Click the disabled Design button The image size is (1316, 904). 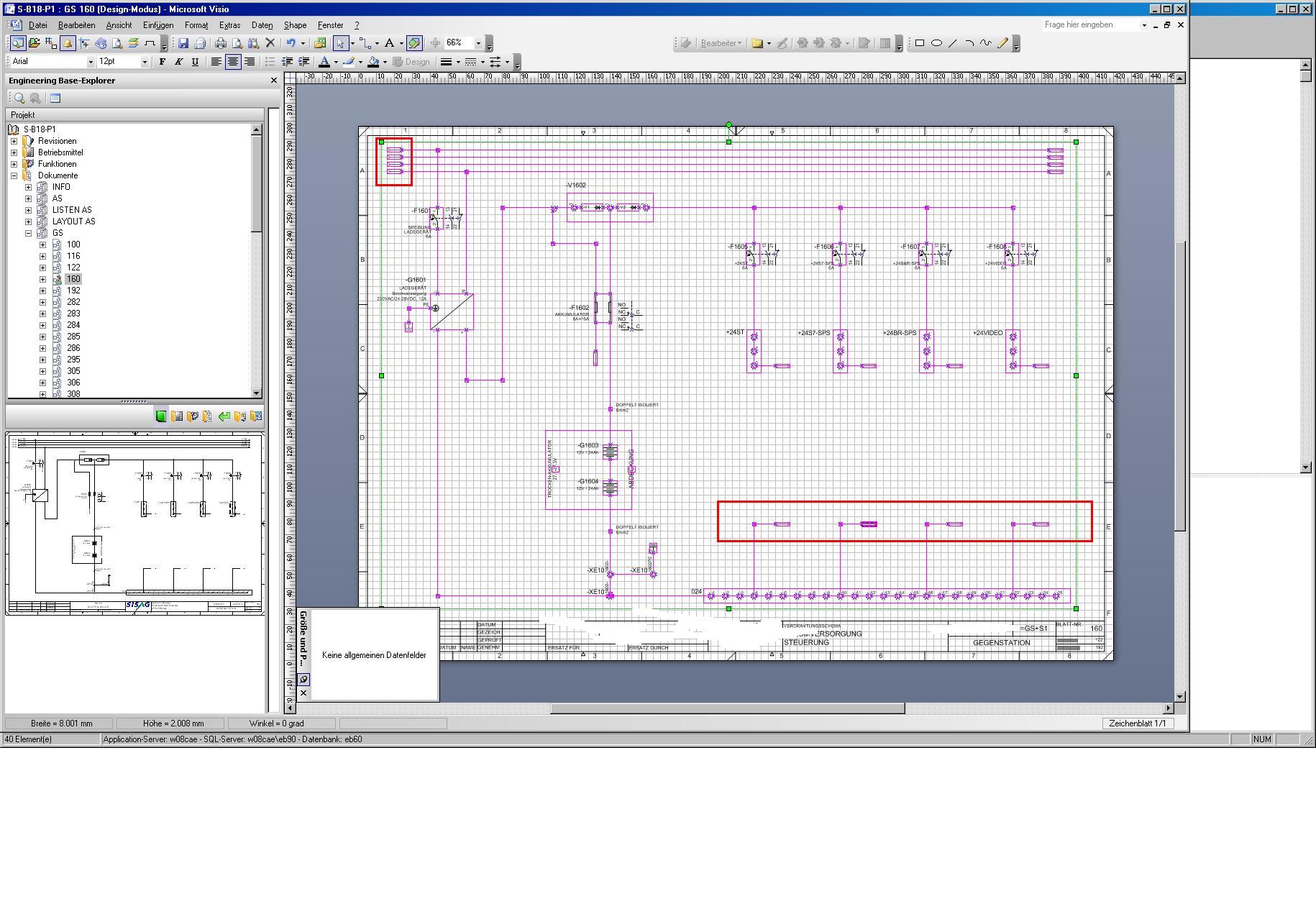(412, 62)
